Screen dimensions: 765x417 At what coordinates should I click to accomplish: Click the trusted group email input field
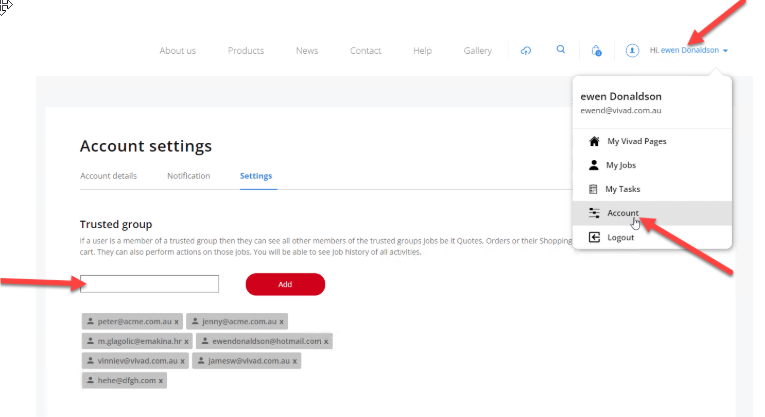coord(150,285)
